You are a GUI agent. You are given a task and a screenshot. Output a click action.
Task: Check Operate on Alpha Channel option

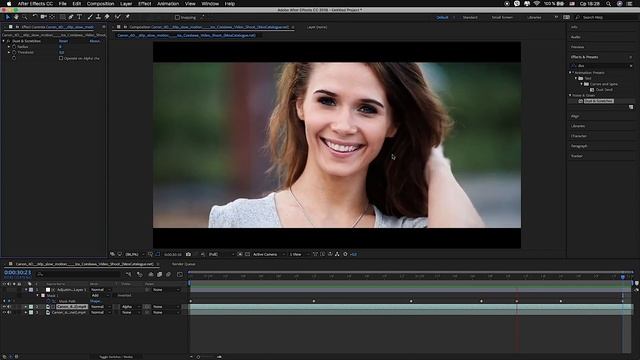click(61, 58)
